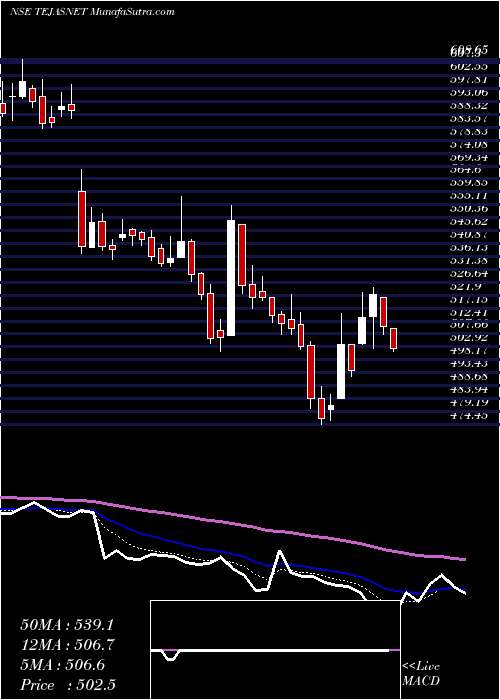This screenshot has width=500, height=700.
Task: Click the 5MA : 506.6 readout
Action: 62,665
